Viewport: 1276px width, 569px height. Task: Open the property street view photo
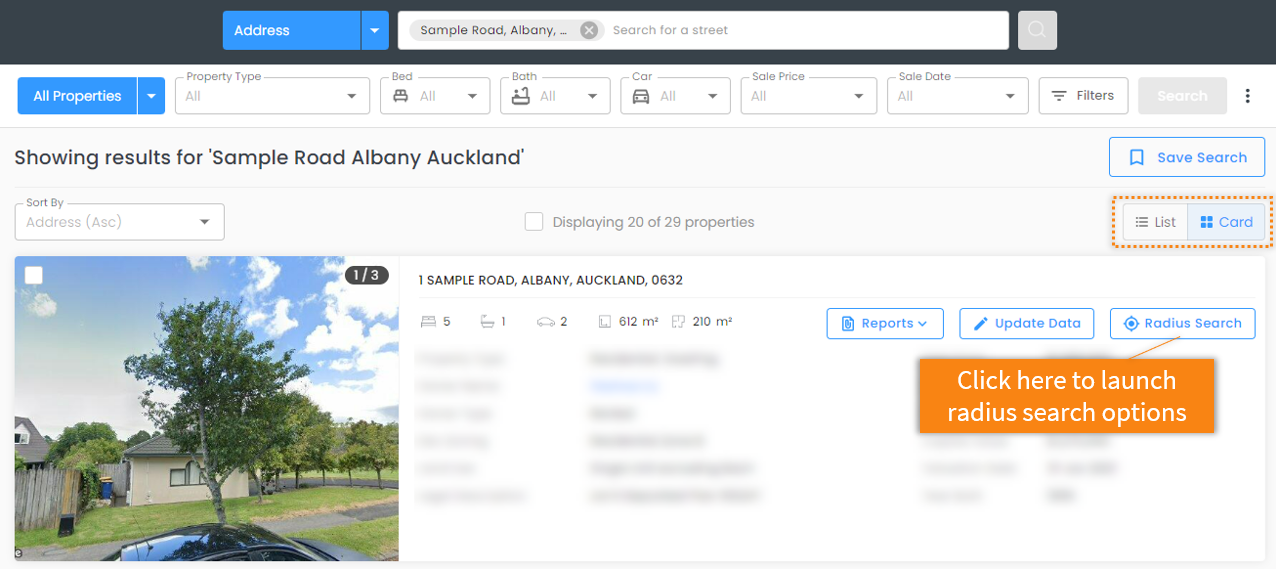coord(207,408)
